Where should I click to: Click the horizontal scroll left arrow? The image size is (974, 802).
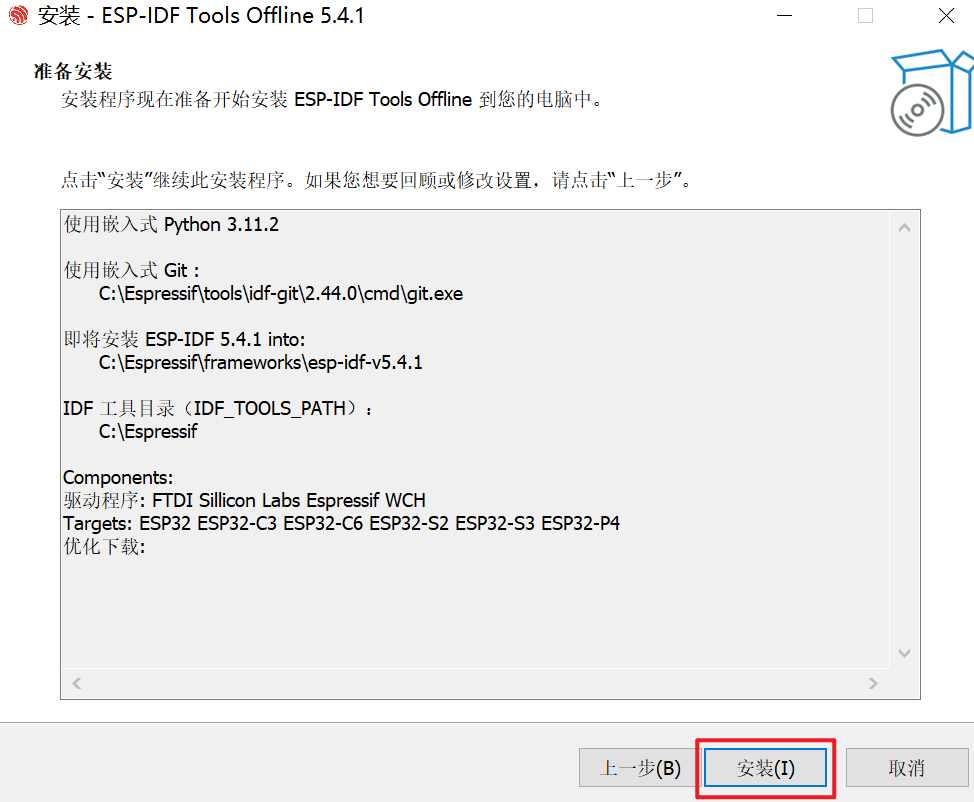tap(76, 683)
